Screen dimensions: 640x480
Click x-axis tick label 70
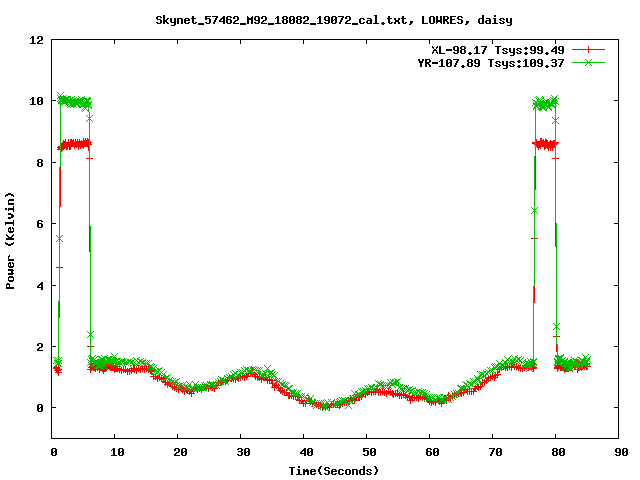495,452
